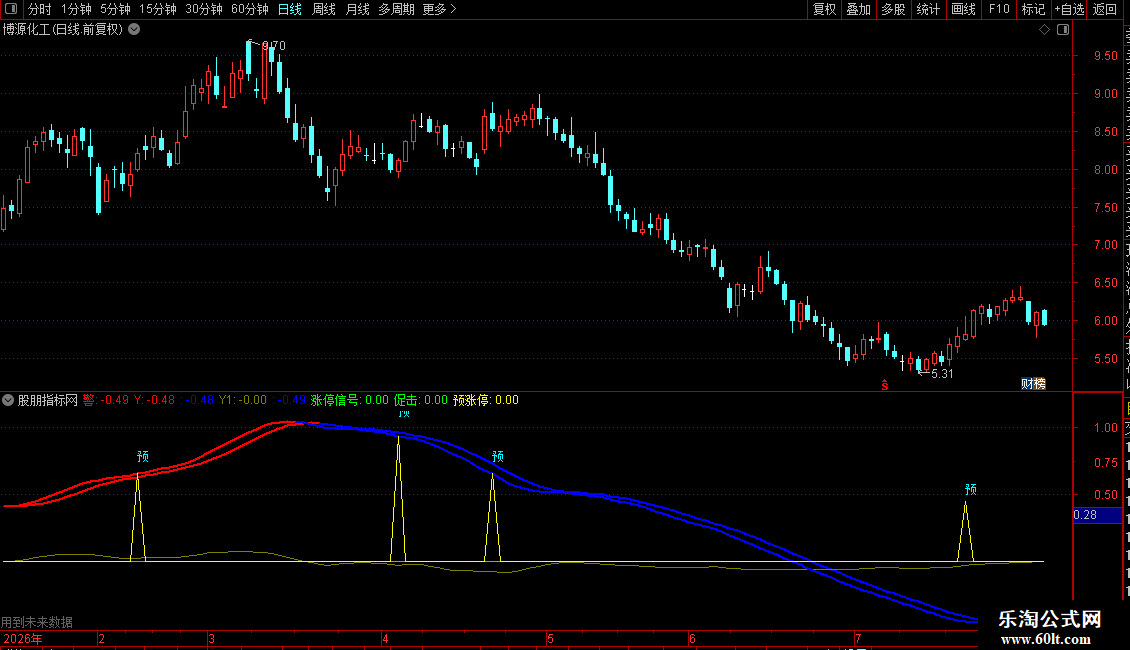Open the 画线 drawing tools
Screen dimensions: 1130x650
point(963,9)
